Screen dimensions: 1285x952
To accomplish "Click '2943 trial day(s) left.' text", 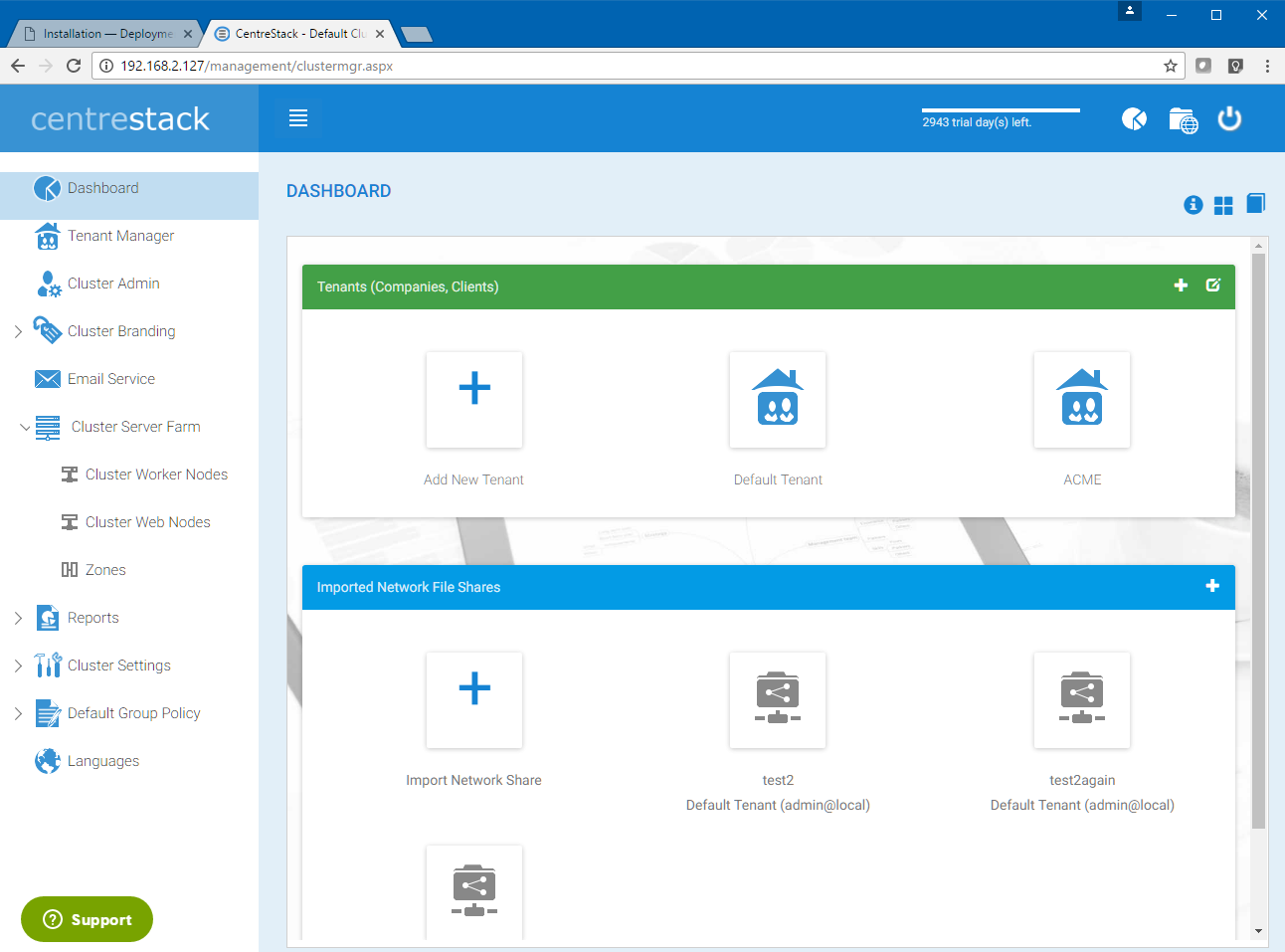I will [977, 122].
